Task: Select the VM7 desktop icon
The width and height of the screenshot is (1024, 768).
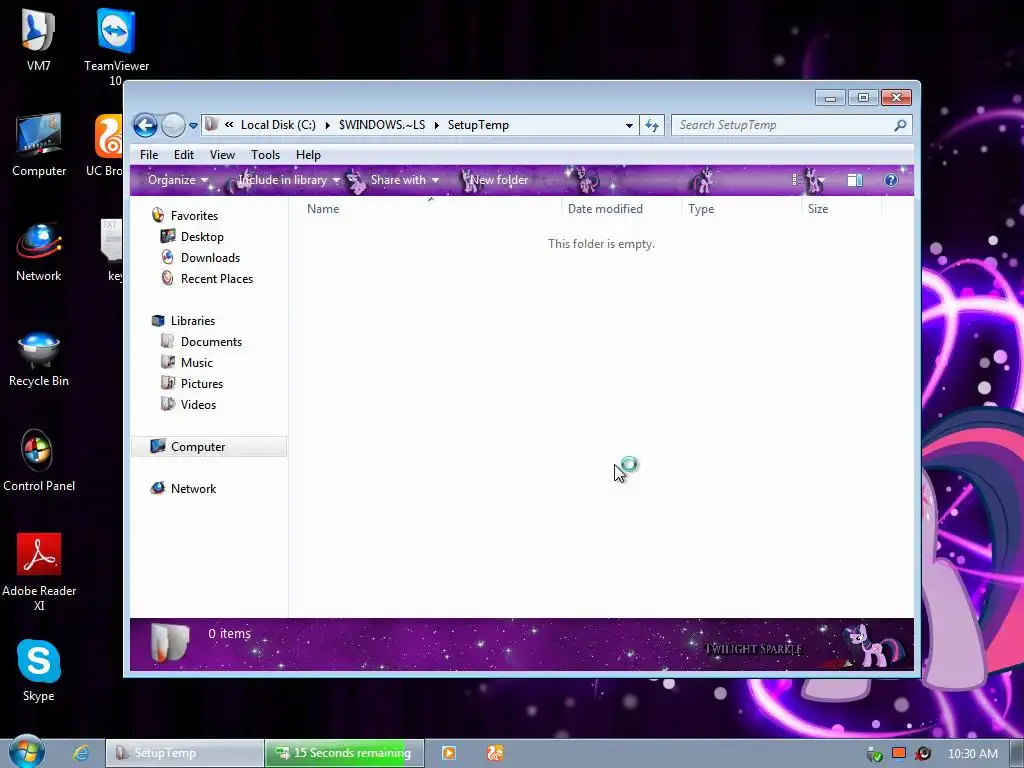Action: pos(39,39)
